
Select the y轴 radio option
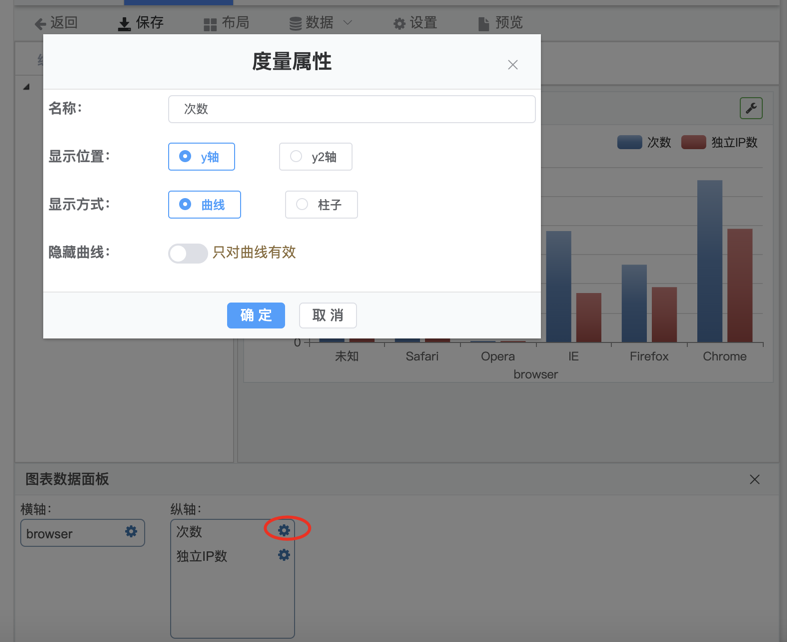(x=201, y=157)
